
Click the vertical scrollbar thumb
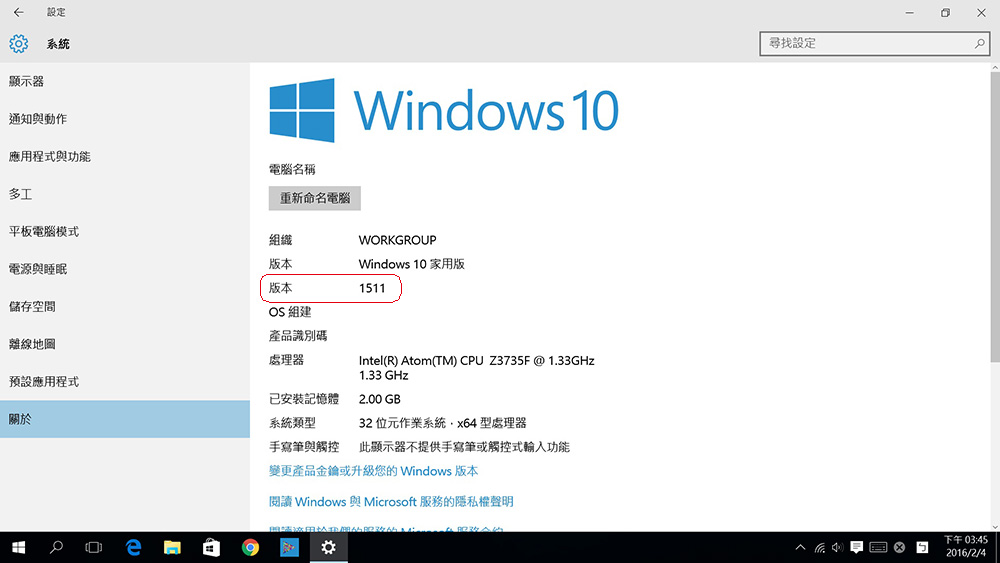pos(995,217)
